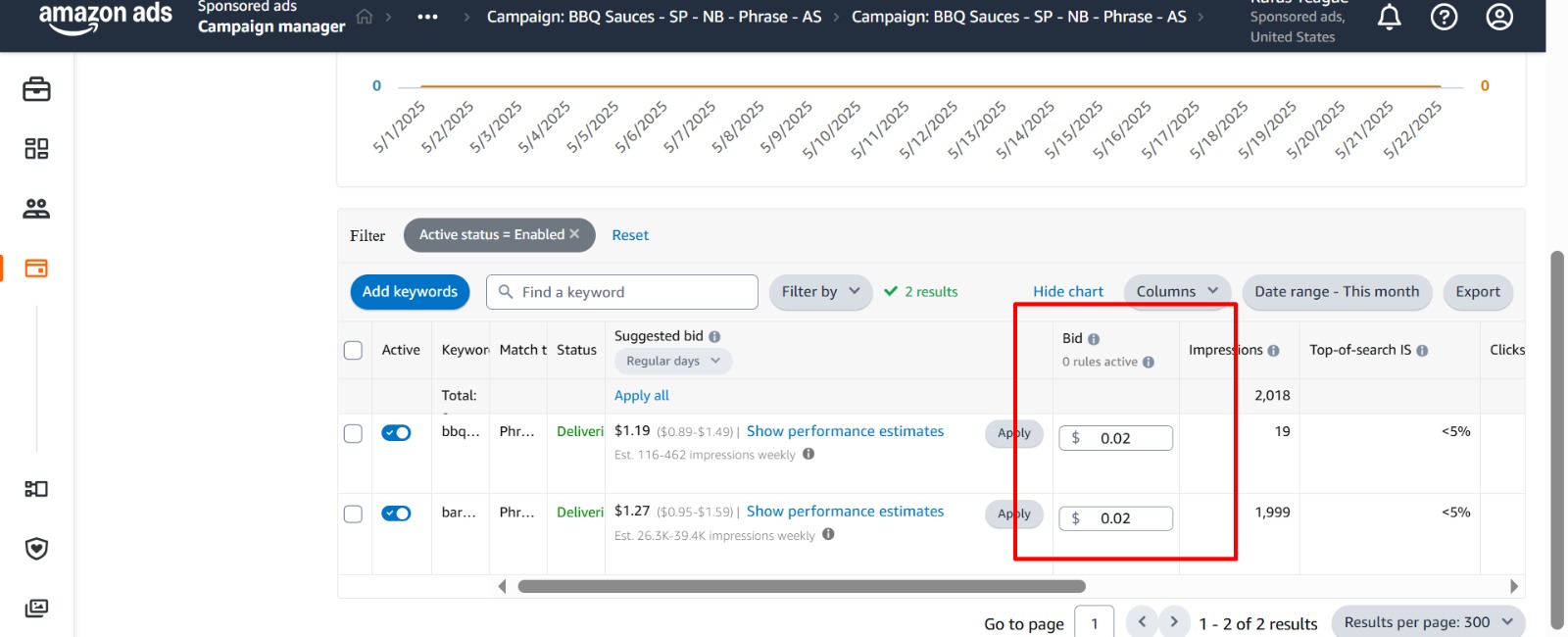
Task: Open the people audience icon in sidebar
Action: pos(36,209)
